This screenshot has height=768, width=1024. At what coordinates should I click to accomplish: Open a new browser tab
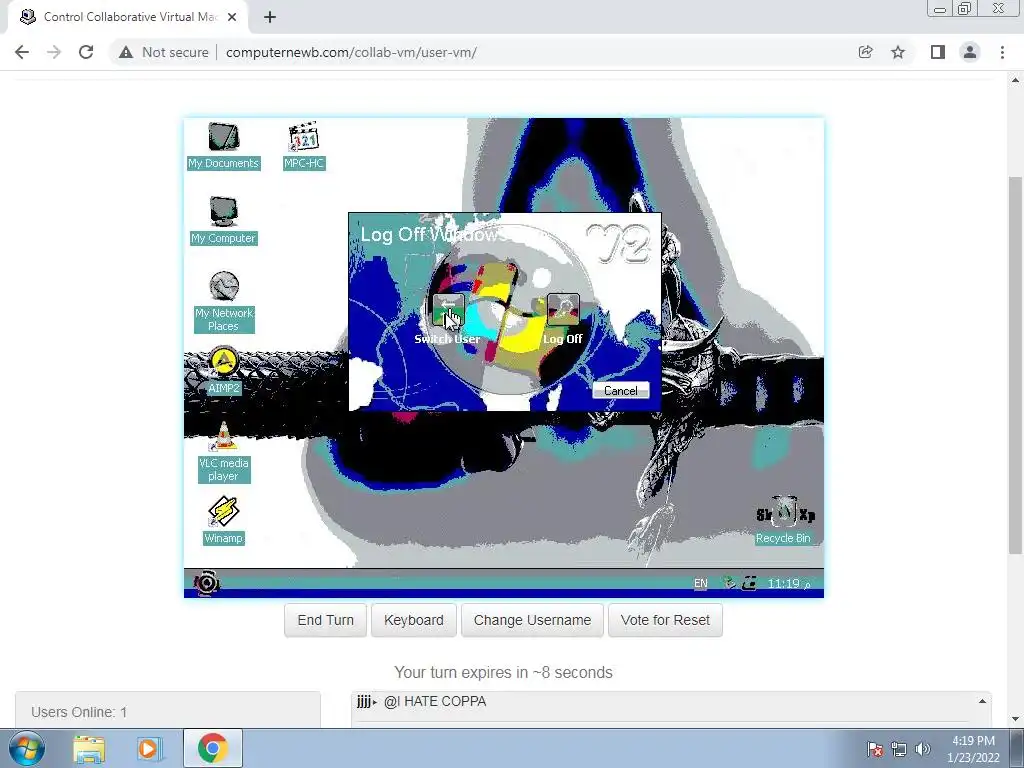point(270,17)
